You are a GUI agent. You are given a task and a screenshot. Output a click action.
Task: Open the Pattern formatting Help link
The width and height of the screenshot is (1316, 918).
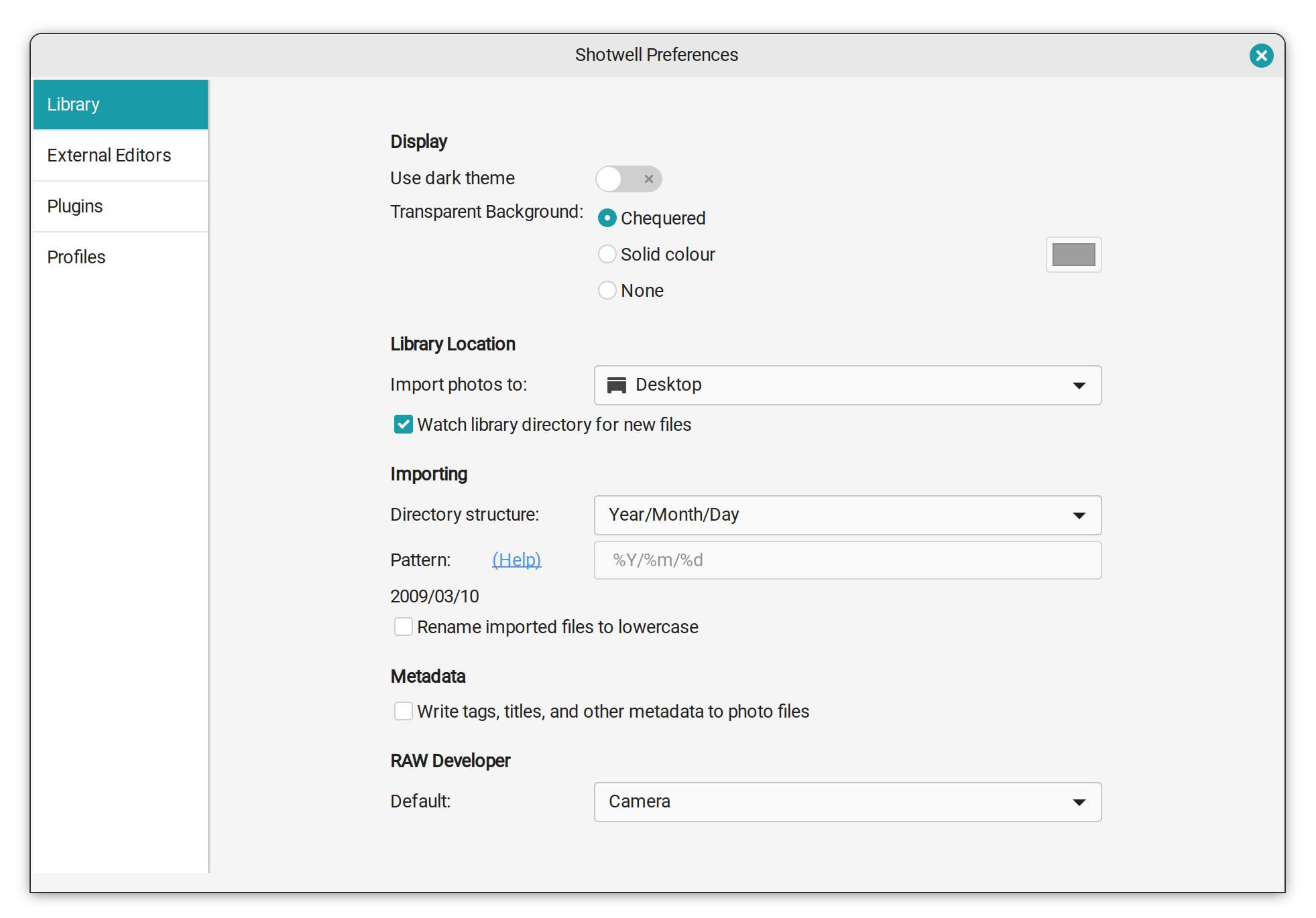click(516, 560)
